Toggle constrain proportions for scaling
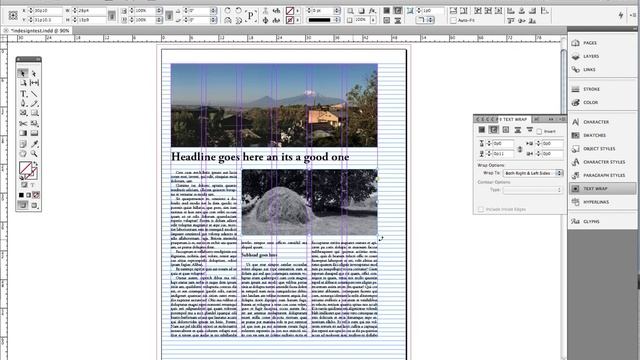Screen dimensions: 640x360 (169, 16)
